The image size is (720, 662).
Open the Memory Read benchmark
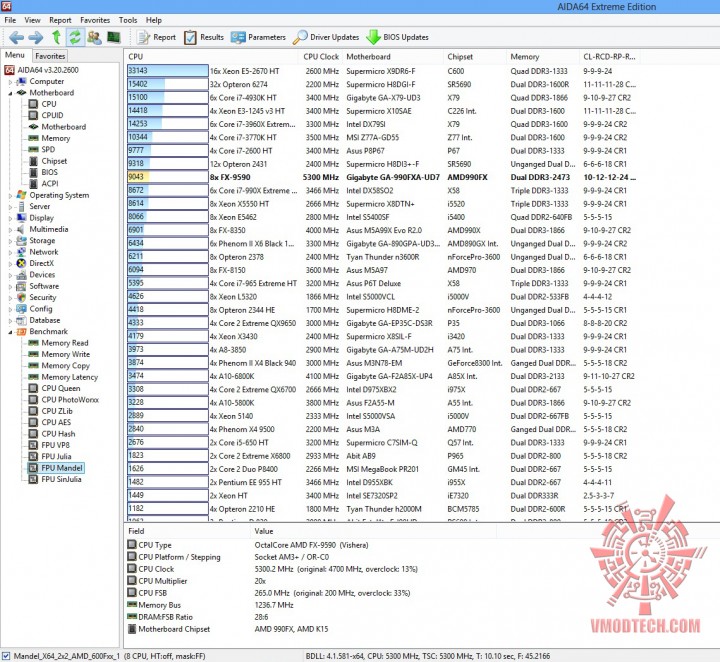pyautogui.click(x=65, y=343)
